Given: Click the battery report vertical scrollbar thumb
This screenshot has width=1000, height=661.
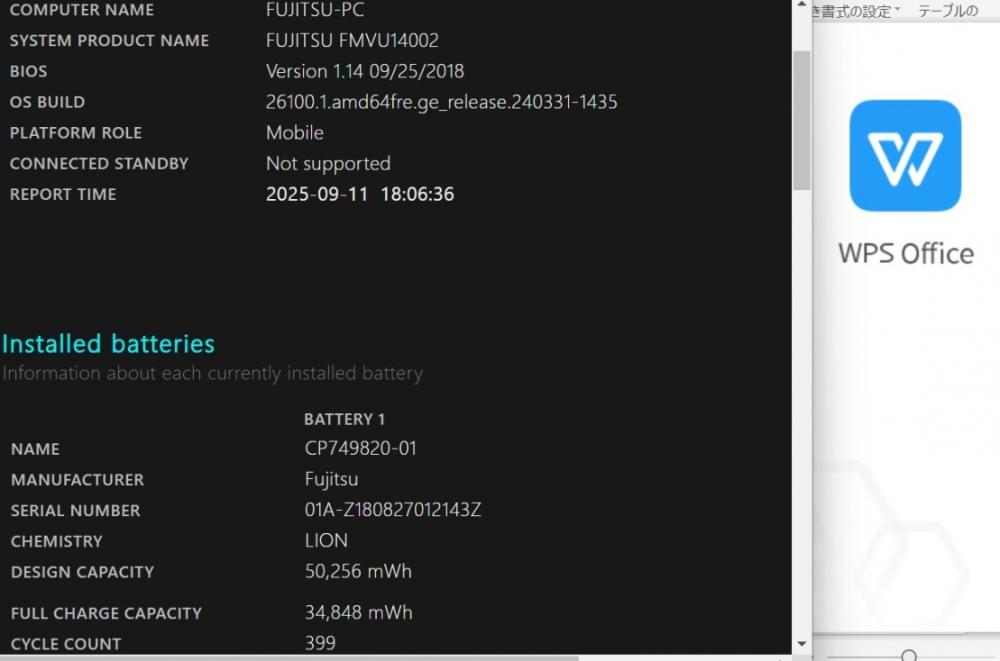Looking at the screenshot, I should [x=802, y=120].
